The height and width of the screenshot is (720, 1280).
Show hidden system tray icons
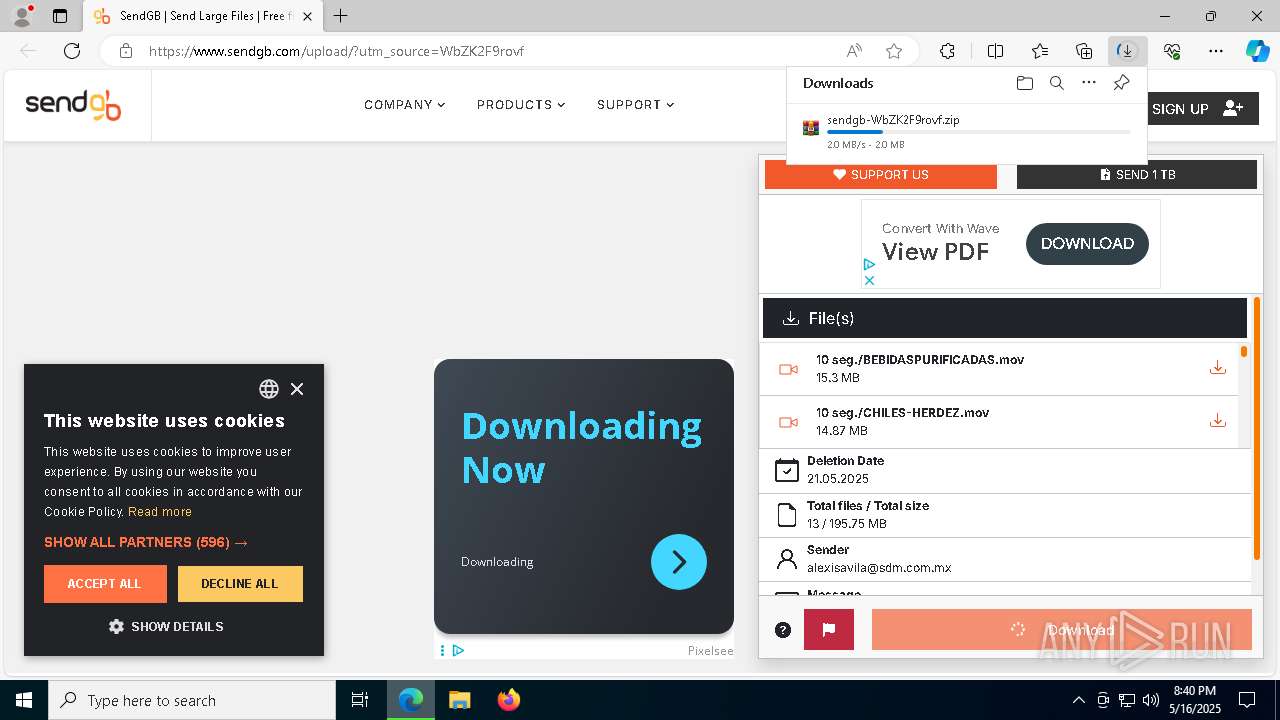(1078, 700)
